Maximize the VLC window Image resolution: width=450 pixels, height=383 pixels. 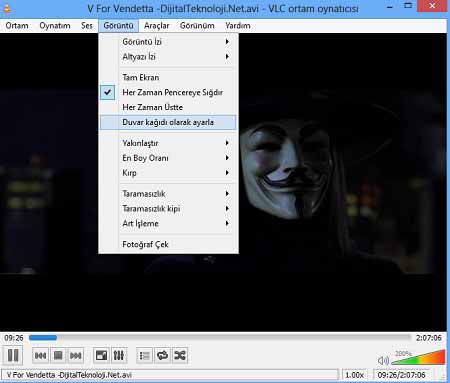(x=408, y=6)
